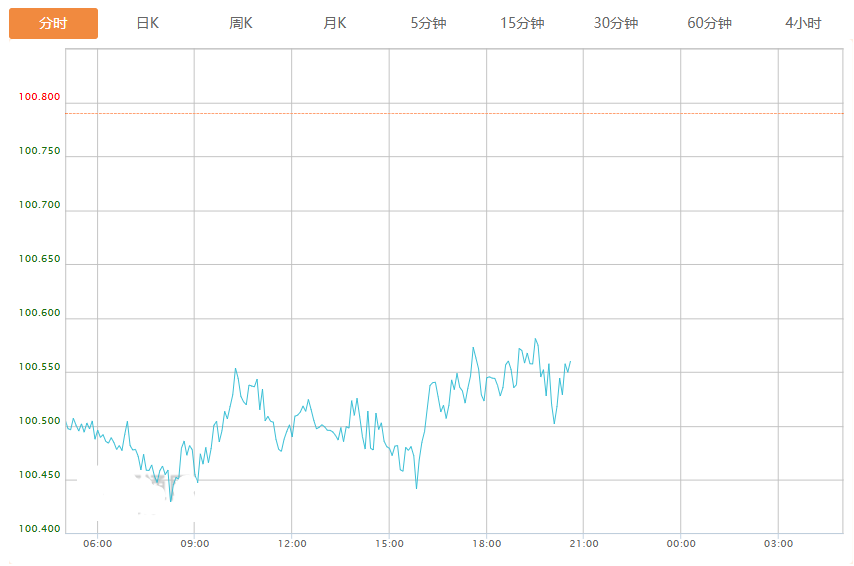Click the 12:00 time axis label
The image size is (854, 566).
(292, 544)
